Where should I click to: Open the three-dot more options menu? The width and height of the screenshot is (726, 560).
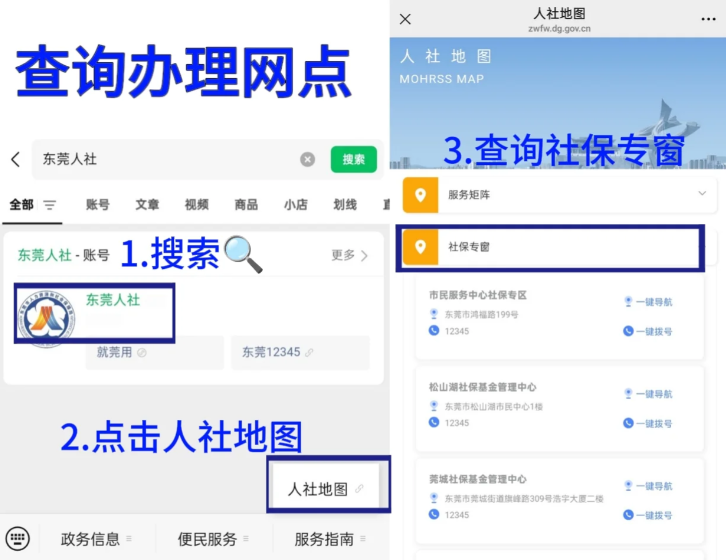point(708,19)
